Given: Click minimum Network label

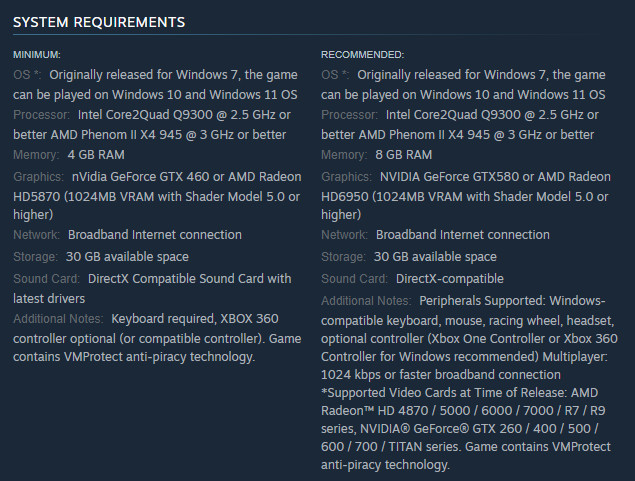Looking at the screenshot, I should point(36,235).
